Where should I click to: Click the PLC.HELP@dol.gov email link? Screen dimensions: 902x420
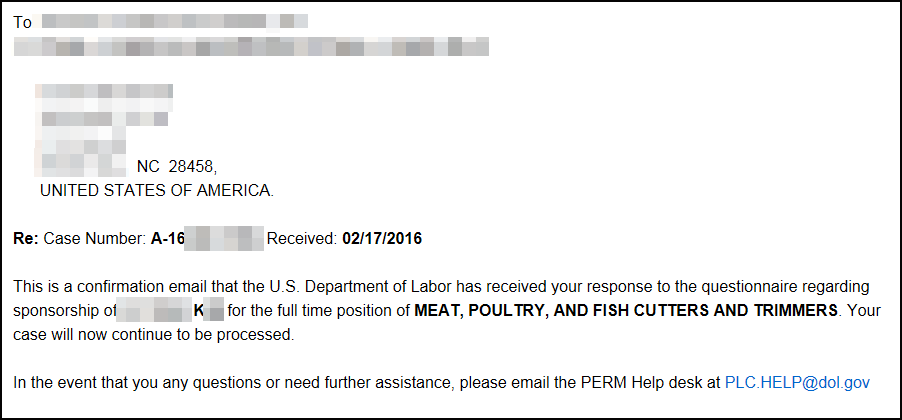pos(796,382)
